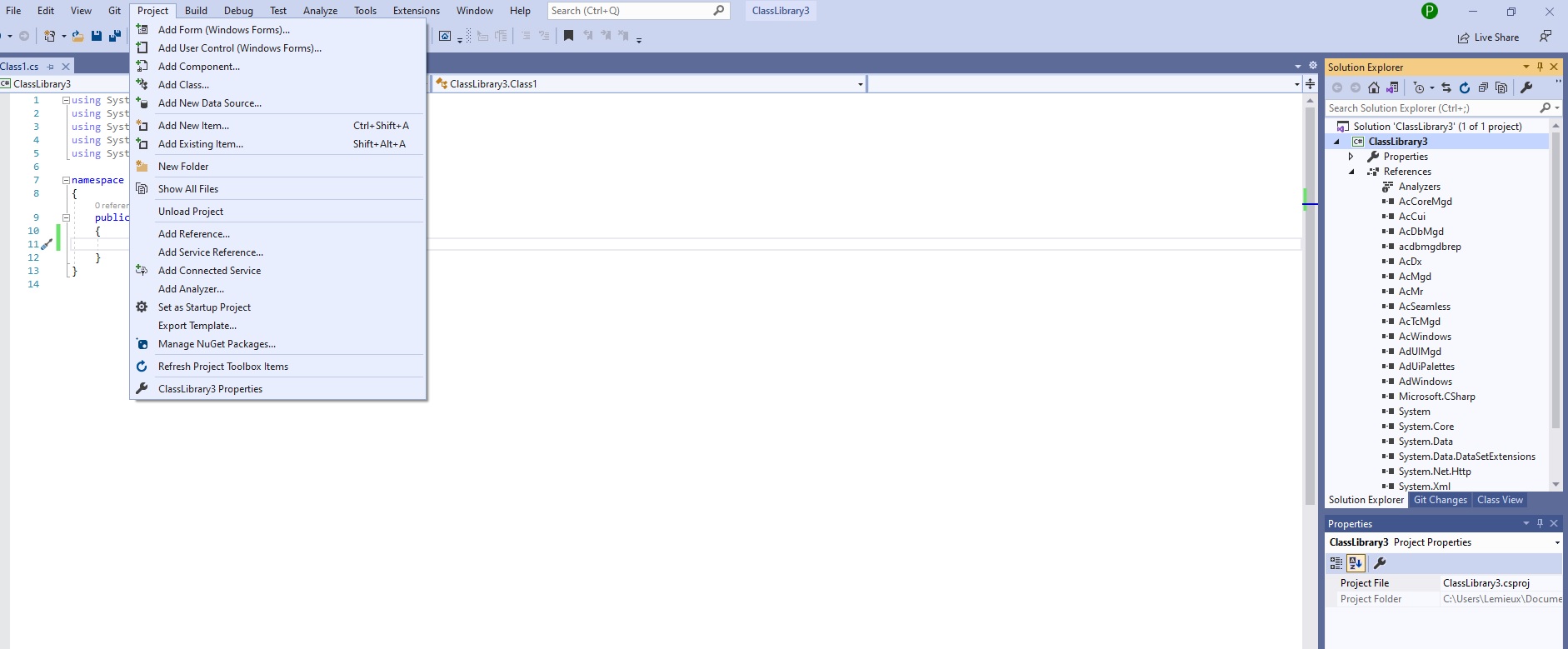The image size is (1568, 649).
Task: Click magnifier icon in main search box
Action: click(719, 11)
